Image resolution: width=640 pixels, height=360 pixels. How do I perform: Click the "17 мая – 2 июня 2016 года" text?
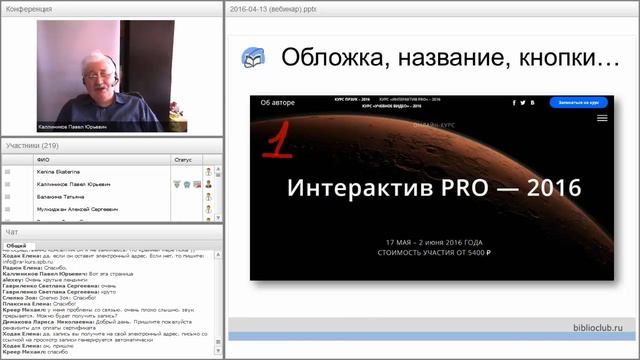pyautogui.click(x=434, y=242)
